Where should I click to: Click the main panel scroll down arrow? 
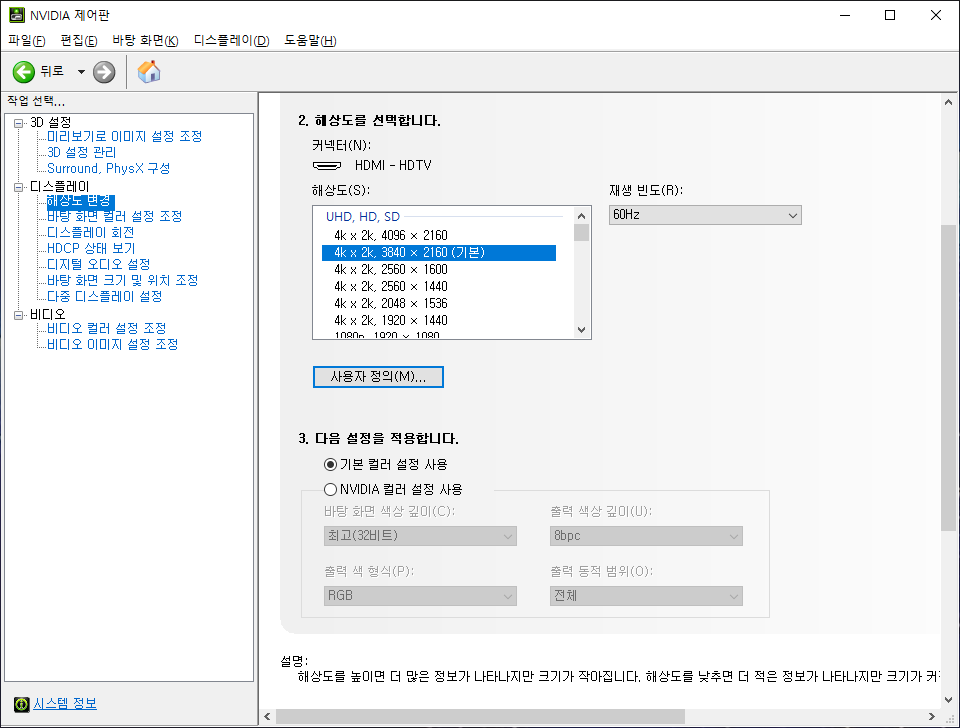[948, 699]
